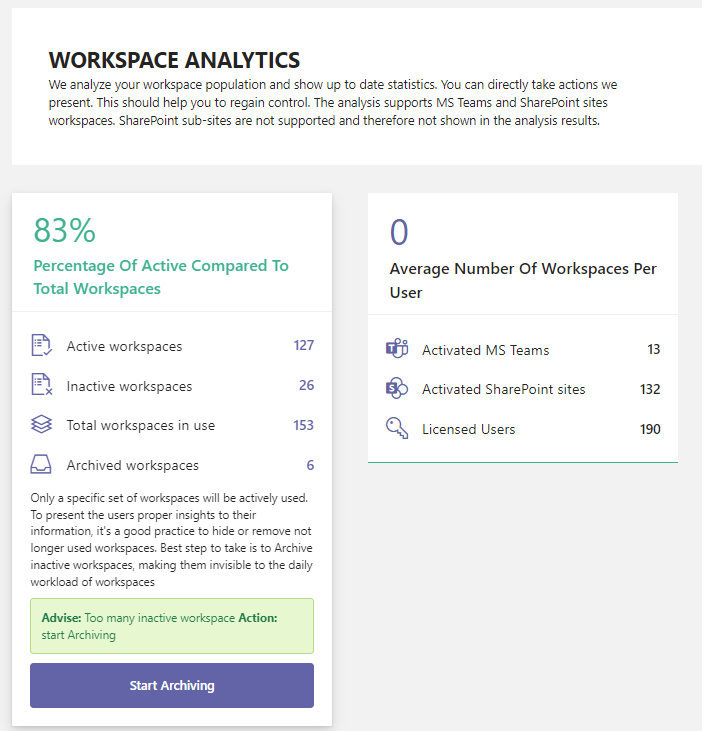Select the Inactive workspaces count 26
This screenshot has width=702, height=731.
point(306,385)
